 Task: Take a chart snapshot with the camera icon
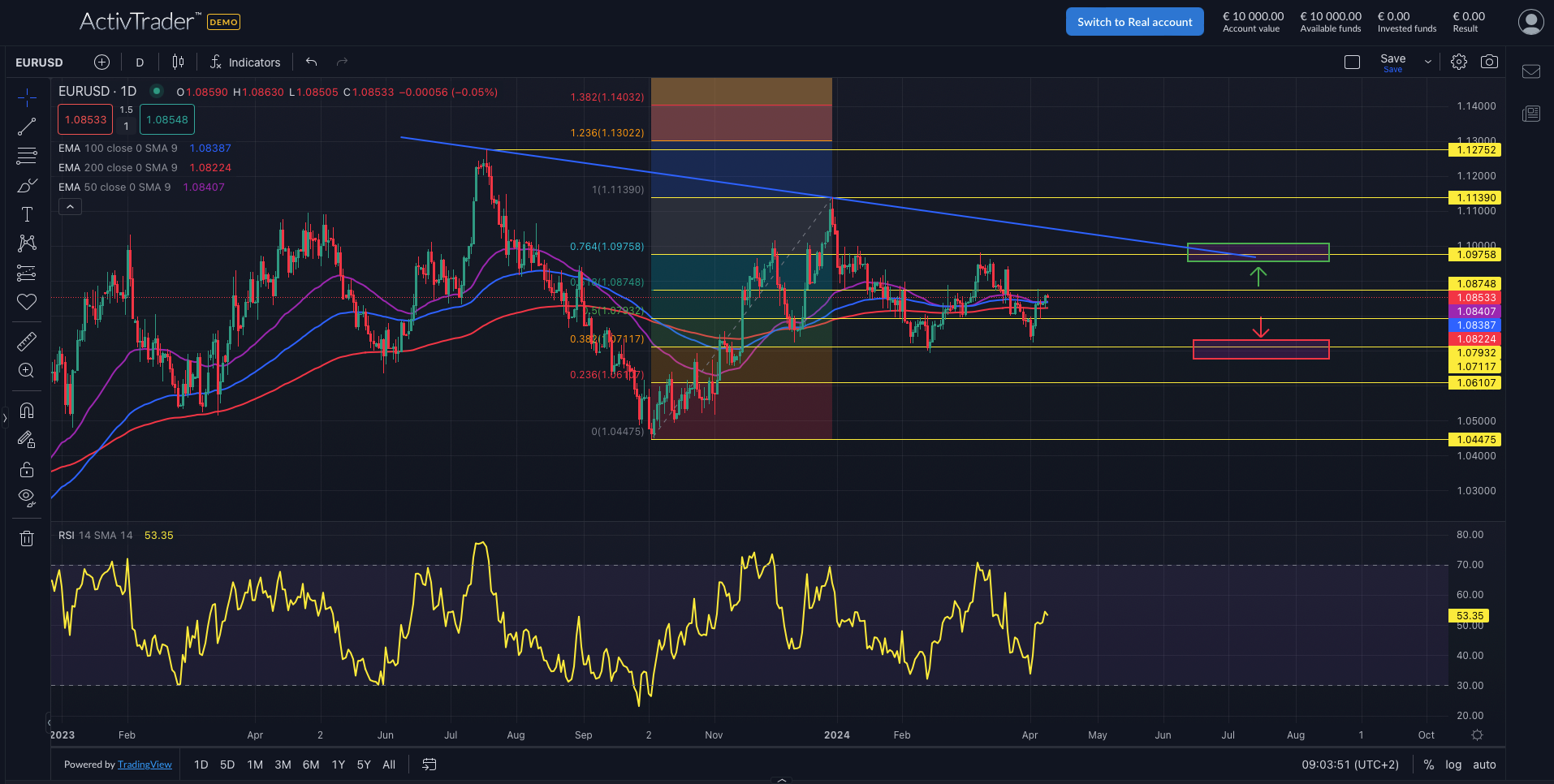1489,61
